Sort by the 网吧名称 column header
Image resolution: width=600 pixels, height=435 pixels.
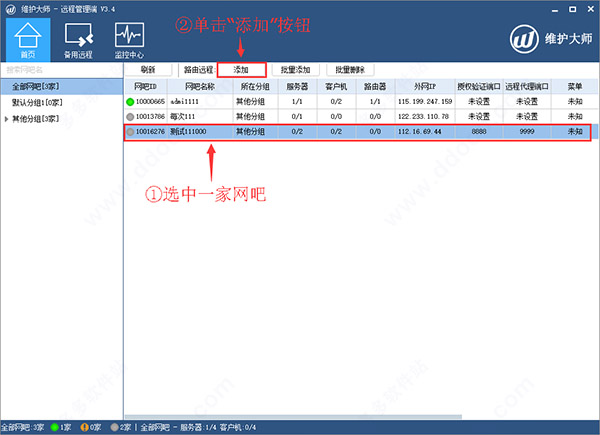point(200,86)
